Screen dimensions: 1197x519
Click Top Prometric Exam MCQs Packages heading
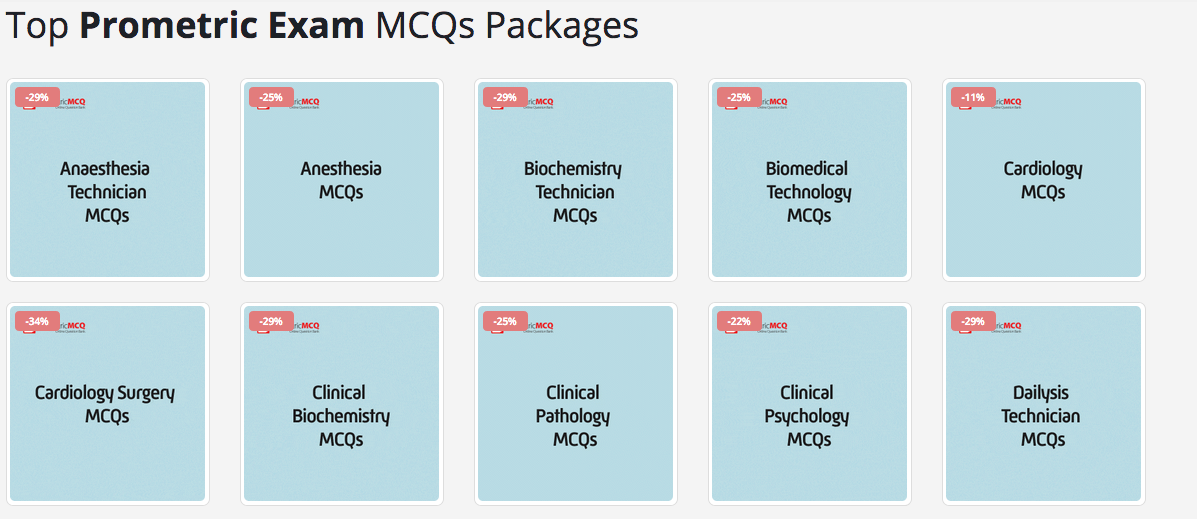322,26
